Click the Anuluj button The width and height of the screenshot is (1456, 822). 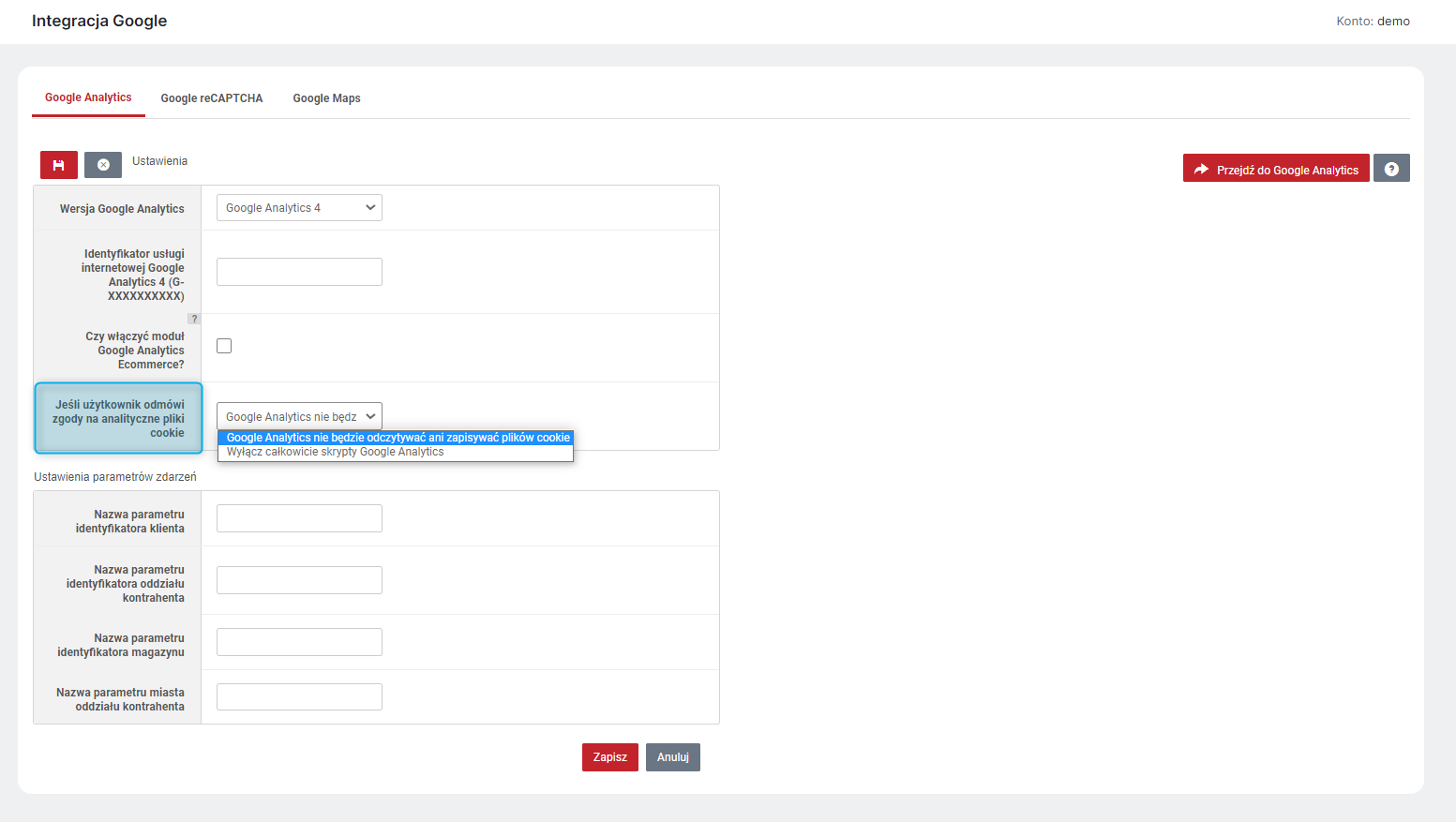click(x=673, y=757)
